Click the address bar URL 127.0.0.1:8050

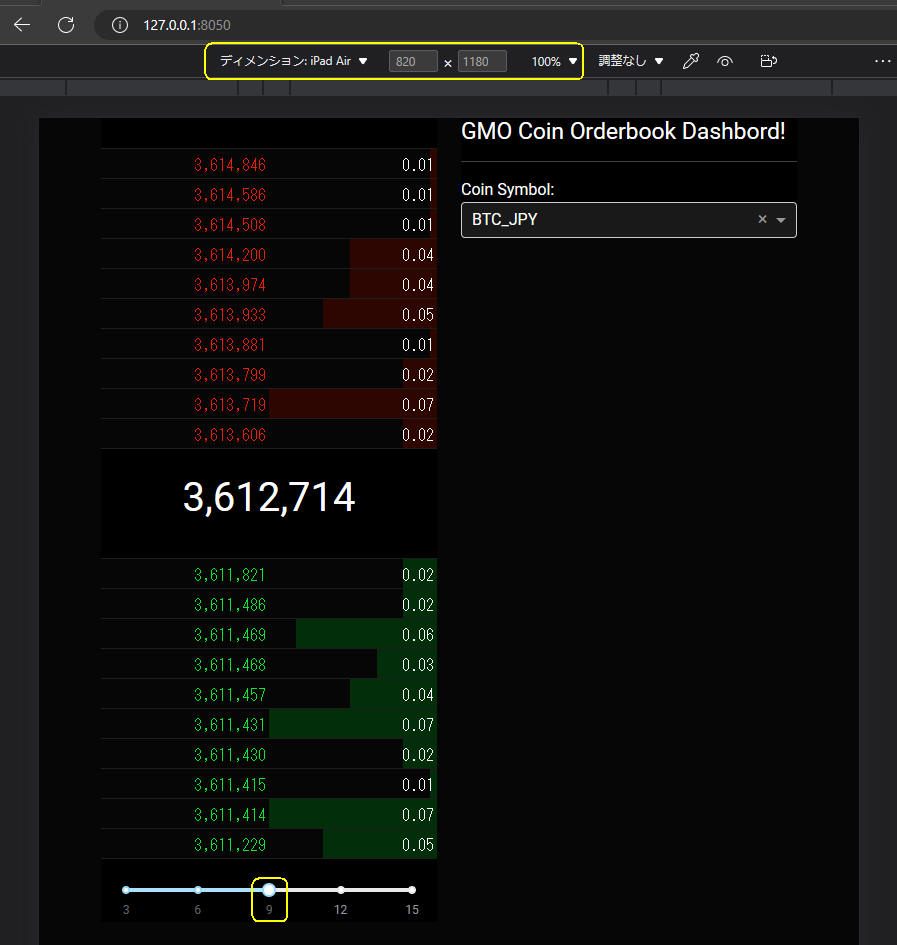click(x=187, y=25)
